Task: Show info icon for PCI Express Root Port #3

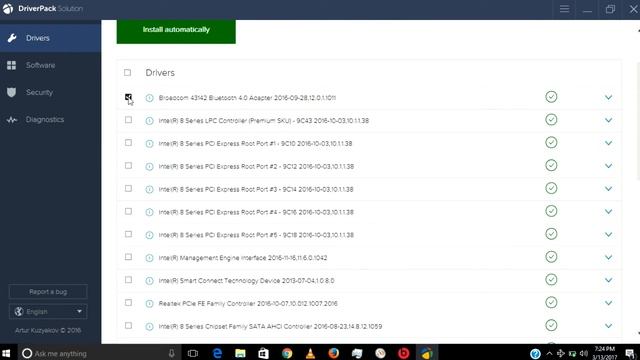Action: (149, 189)
